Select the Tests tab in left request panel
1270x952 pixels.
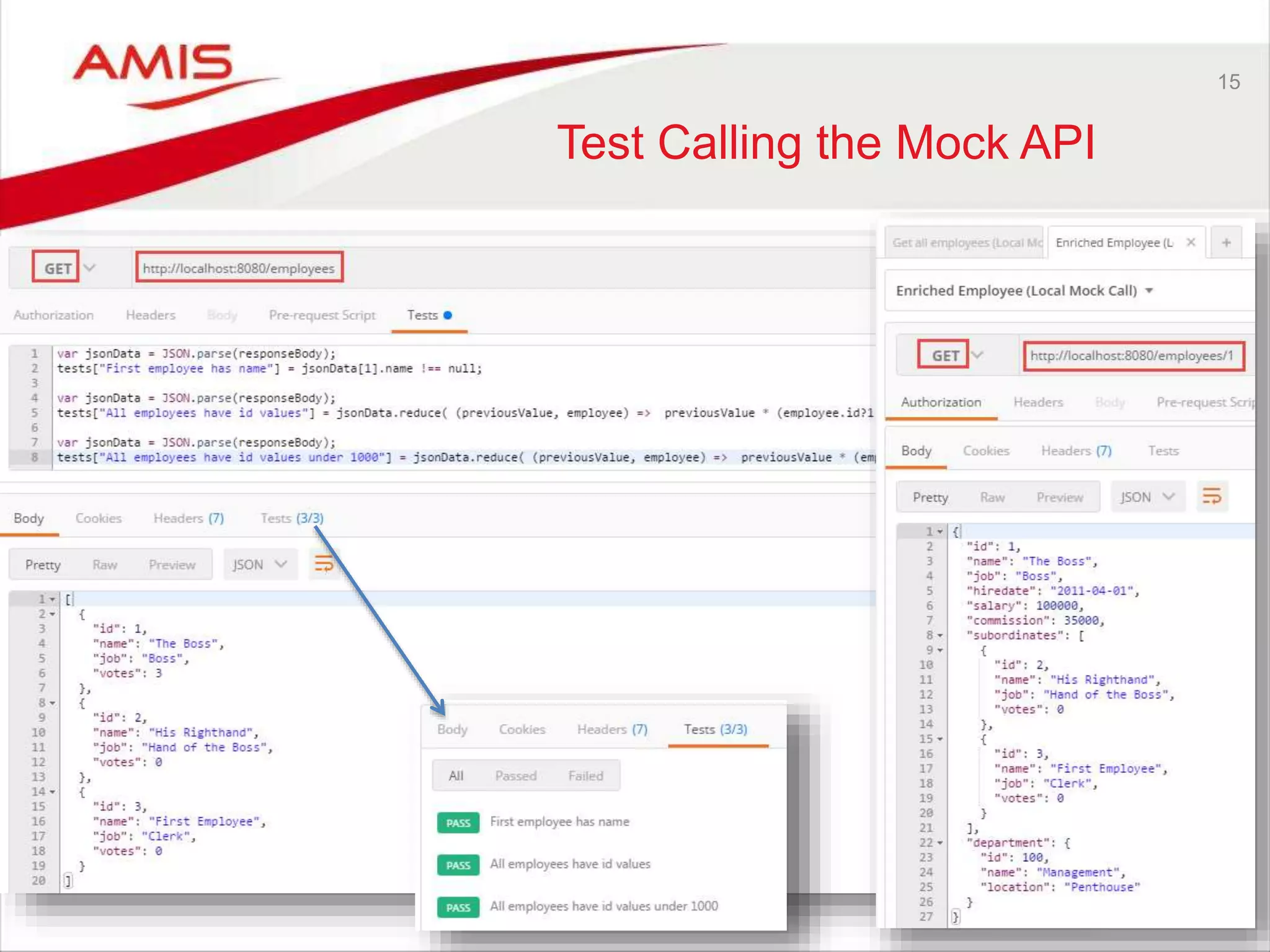[x=429, y=315]
